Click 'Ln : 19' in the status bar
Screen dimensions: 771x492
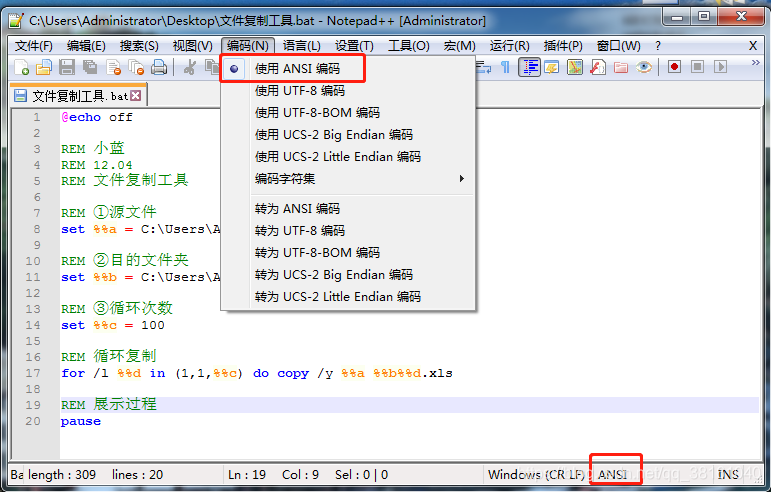pyautogui.click(x=247, y=475)
